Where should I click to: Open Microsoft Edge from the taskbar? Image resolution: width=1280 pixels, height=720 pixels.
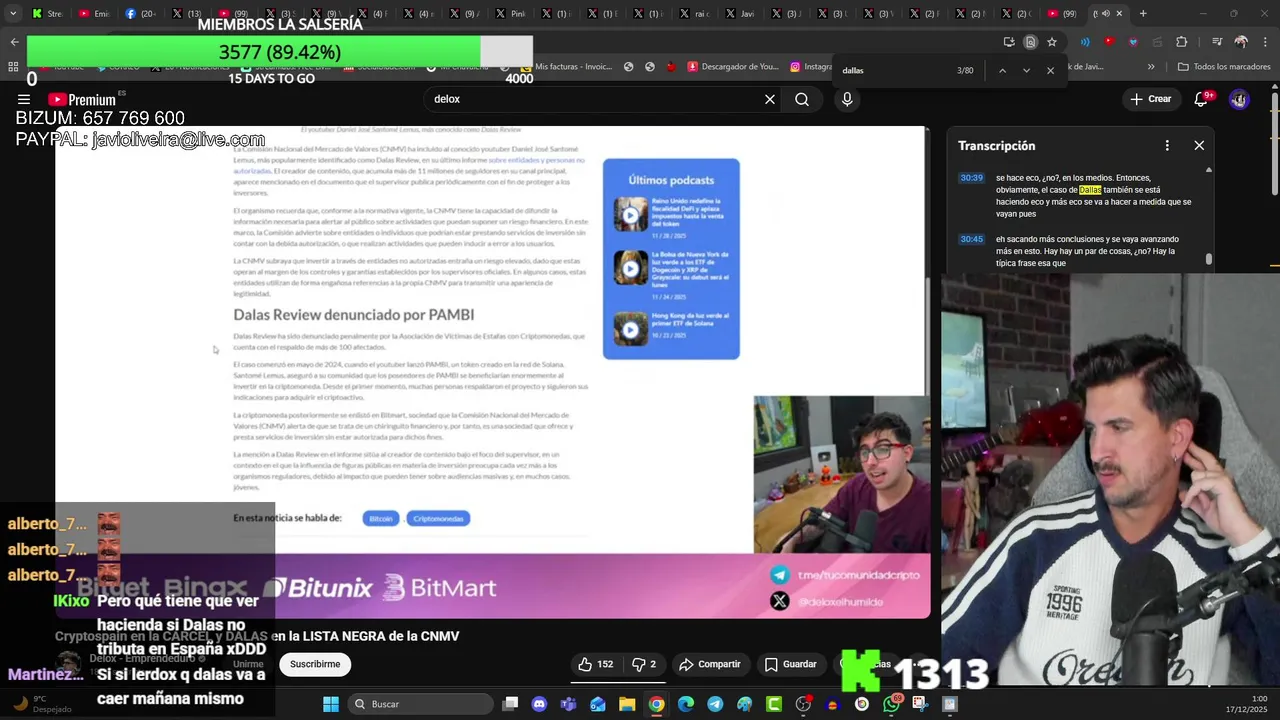(x=686, y=704)
